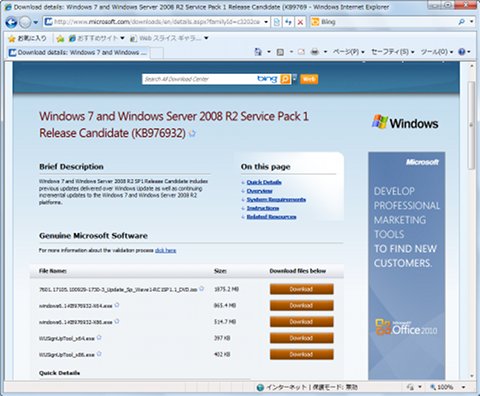Follow the Overview link
The image size is (480, 396).
(x=259, y=191)
